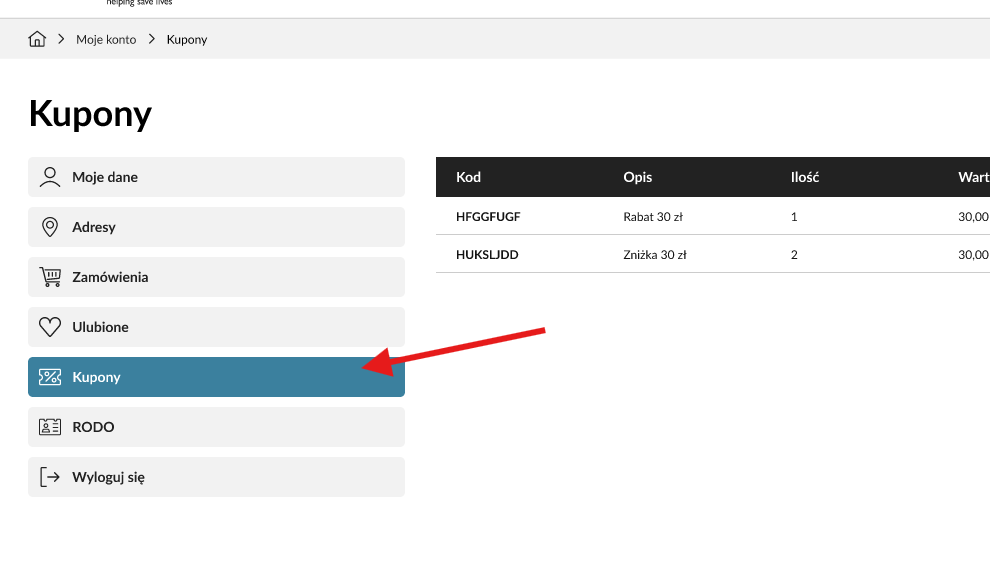Click coupon code HUKSLJDD
Screen dimensions: 990x586
click(487, 254)
